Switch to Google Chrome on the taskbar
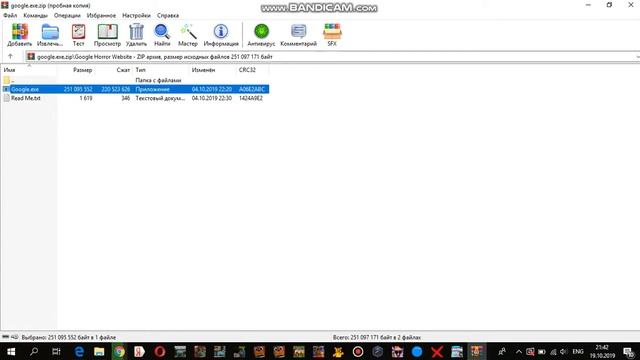The height and width of the screenshot is (360, 640). click(x=119, y=351)
